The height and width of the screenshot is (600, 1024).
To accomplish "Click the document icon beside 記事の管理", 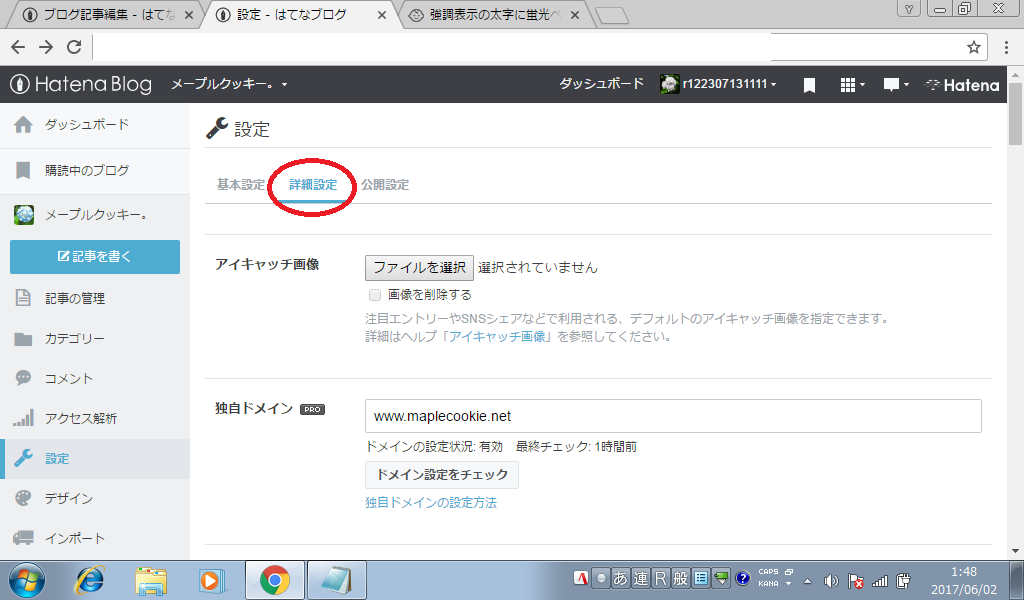I will [23, 298].
